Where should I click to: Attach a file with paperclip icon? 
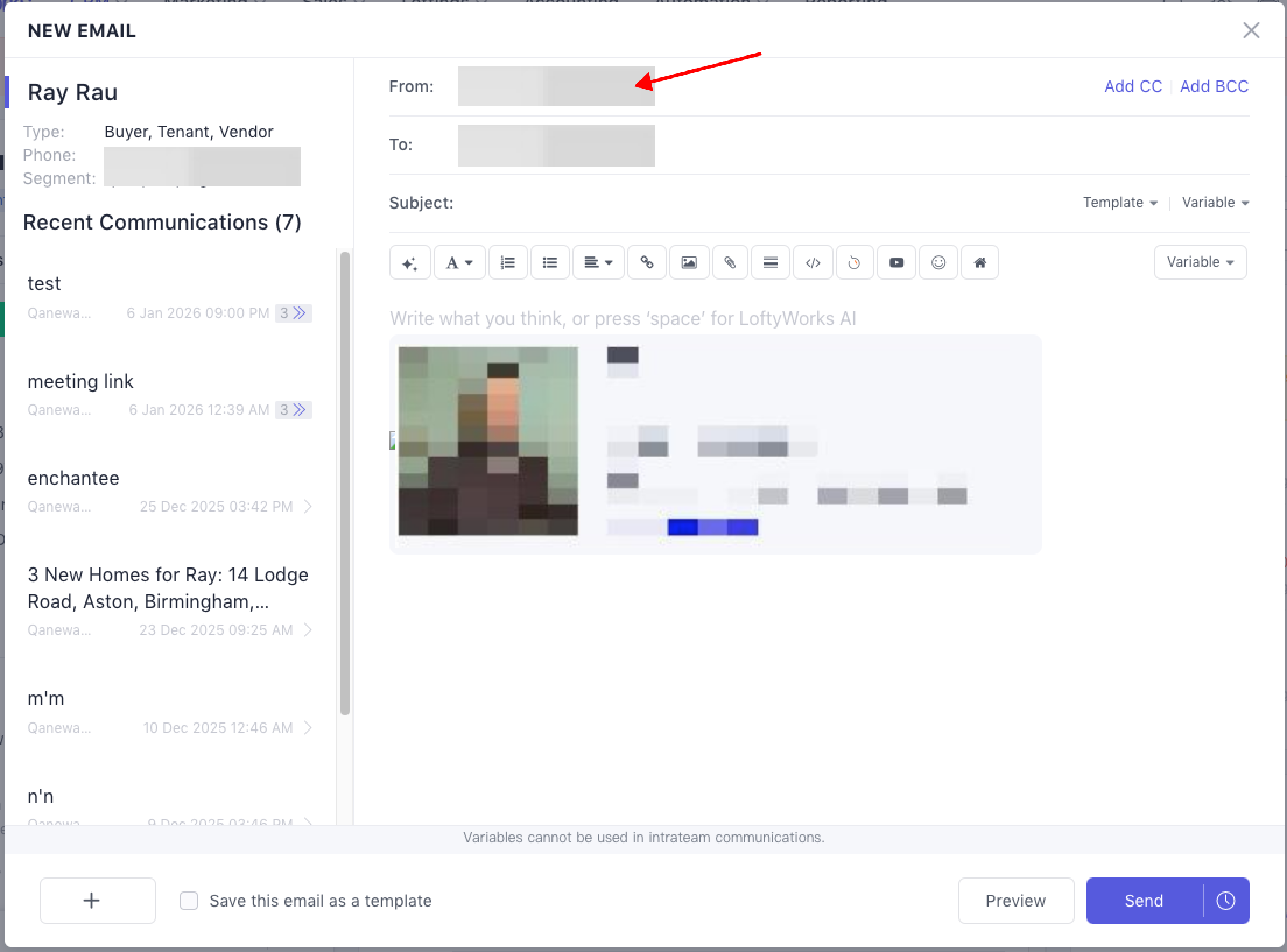730,263
